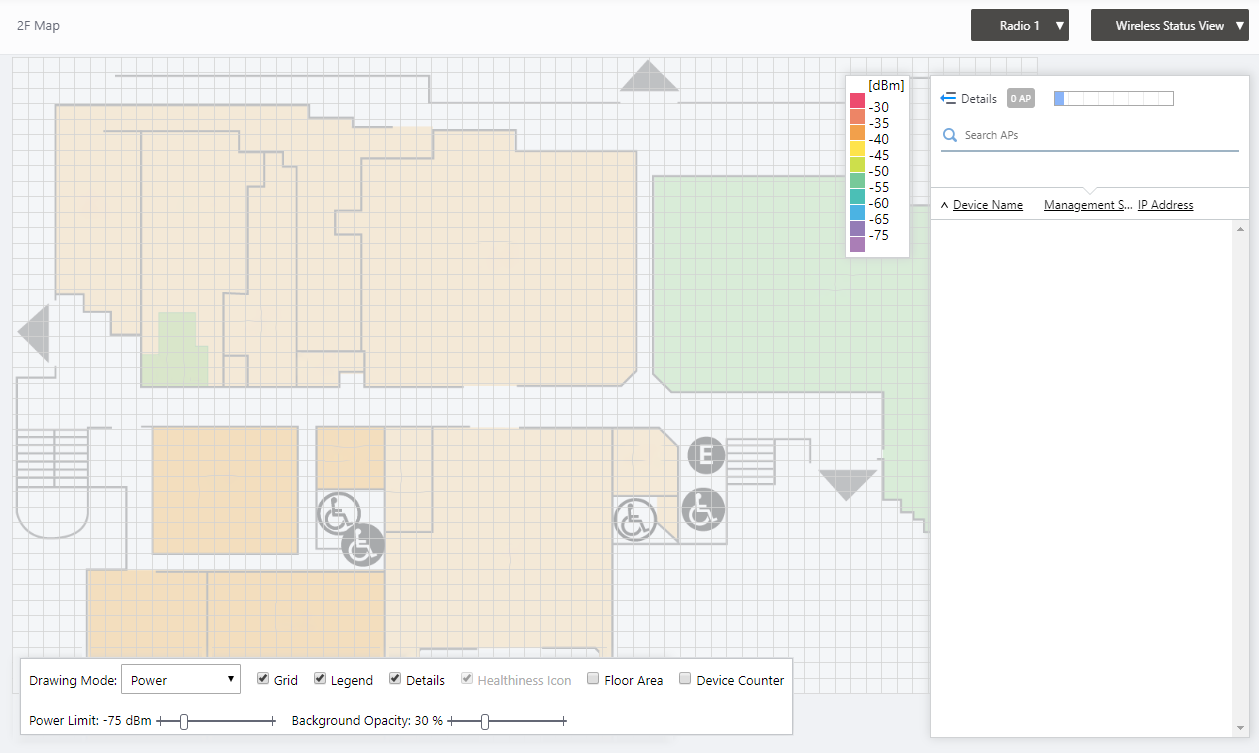Click the search magnifier icon
Image resolution: width=1259 pixels, height=753 pixels.
click(950, 135)
